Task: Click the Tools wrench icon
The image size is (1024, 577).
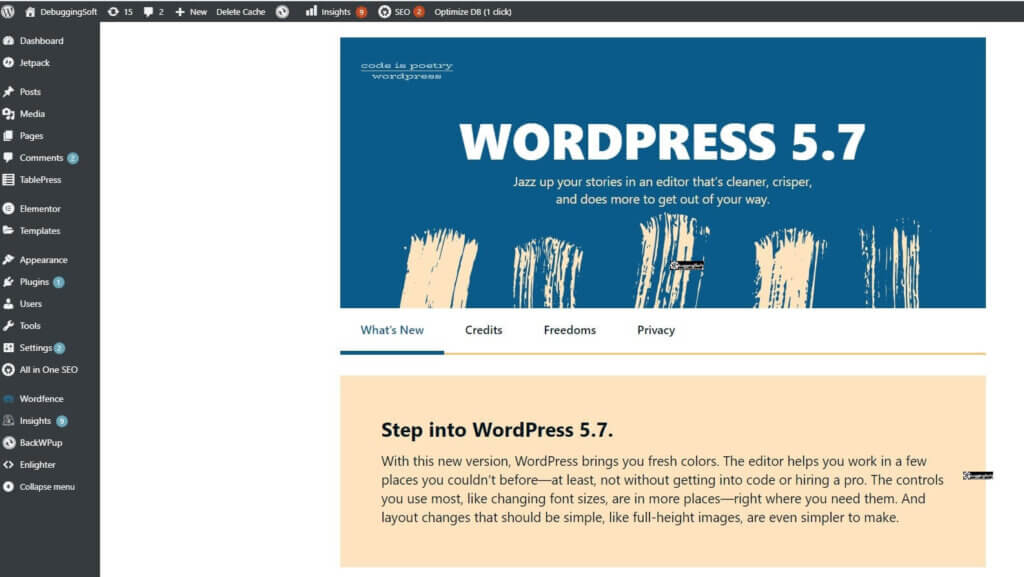Action: coord(8,326)
